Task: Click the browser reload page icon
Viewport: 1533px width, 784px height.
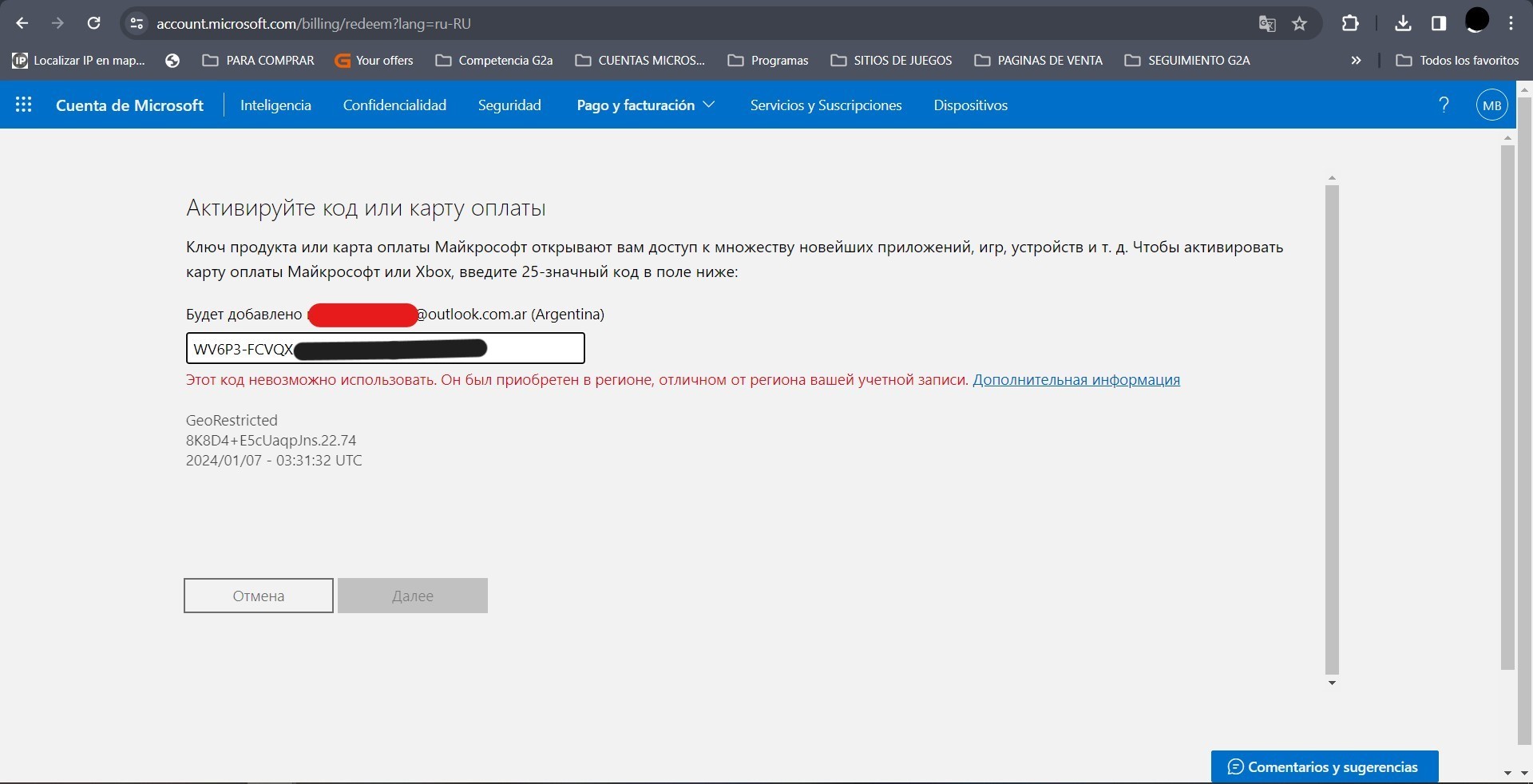Action: (93, 23)
